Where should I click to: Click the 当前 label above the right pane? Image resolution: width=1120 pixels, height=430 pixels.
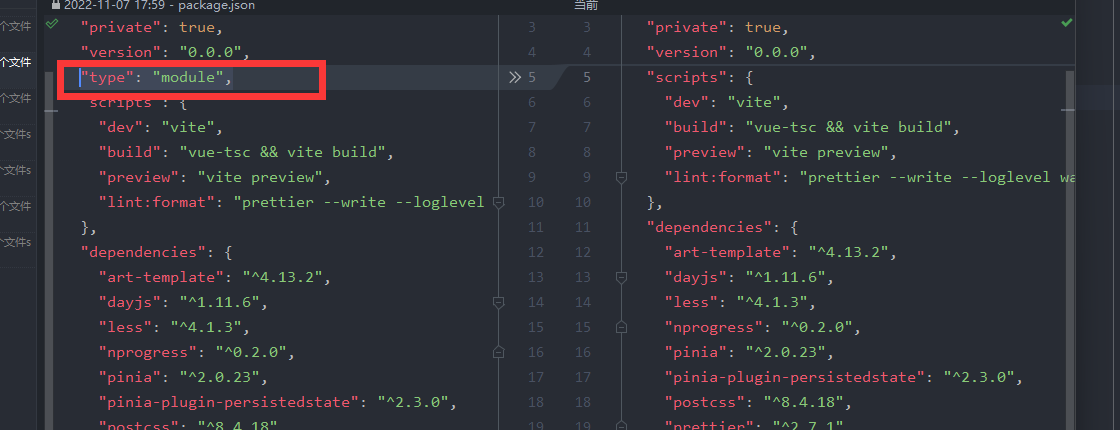click(x=588, y=5)
